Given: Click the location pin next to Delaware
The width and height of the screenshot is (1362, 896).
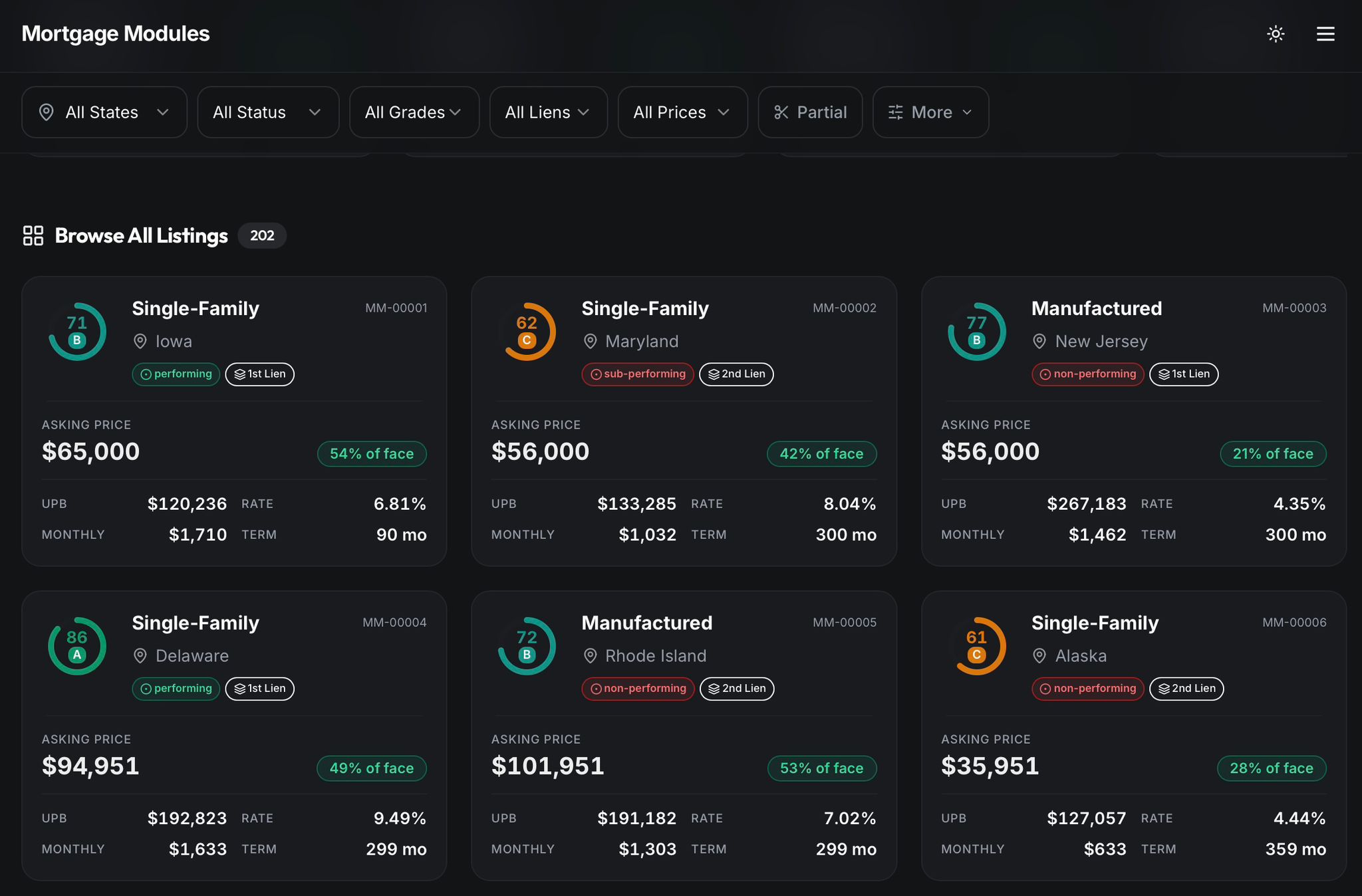Looking at the screenshot, I should [140, 656].
